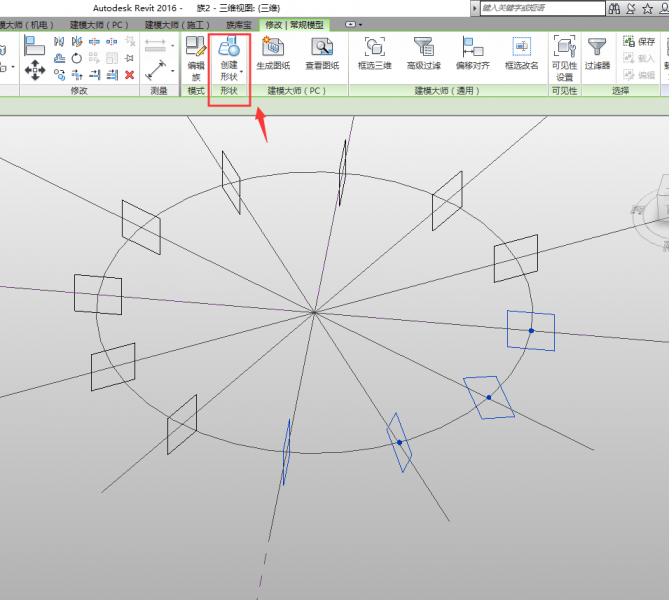Select the 框选三维 tool

point(375,55)
